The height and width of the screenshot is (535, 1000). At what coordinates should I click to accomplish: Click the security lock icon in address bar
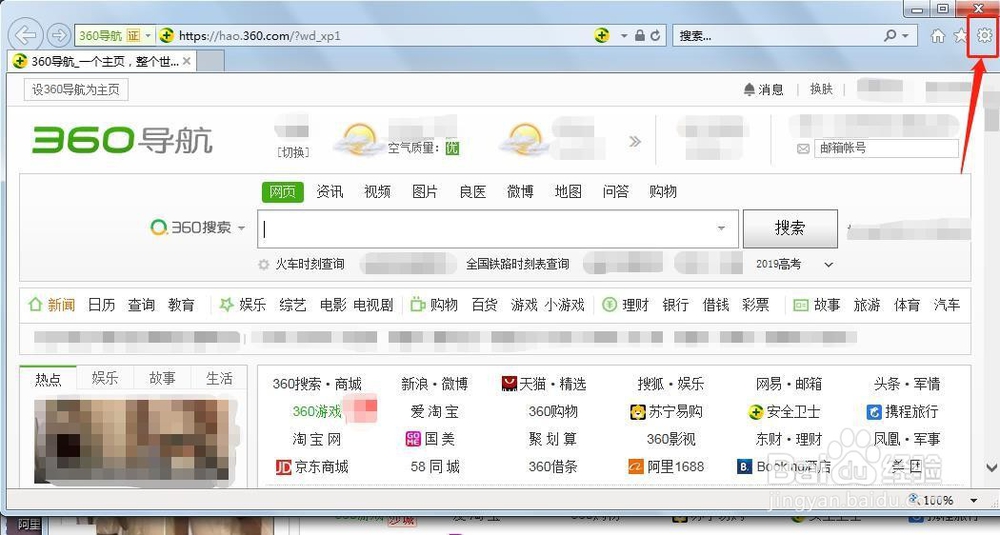640,36
